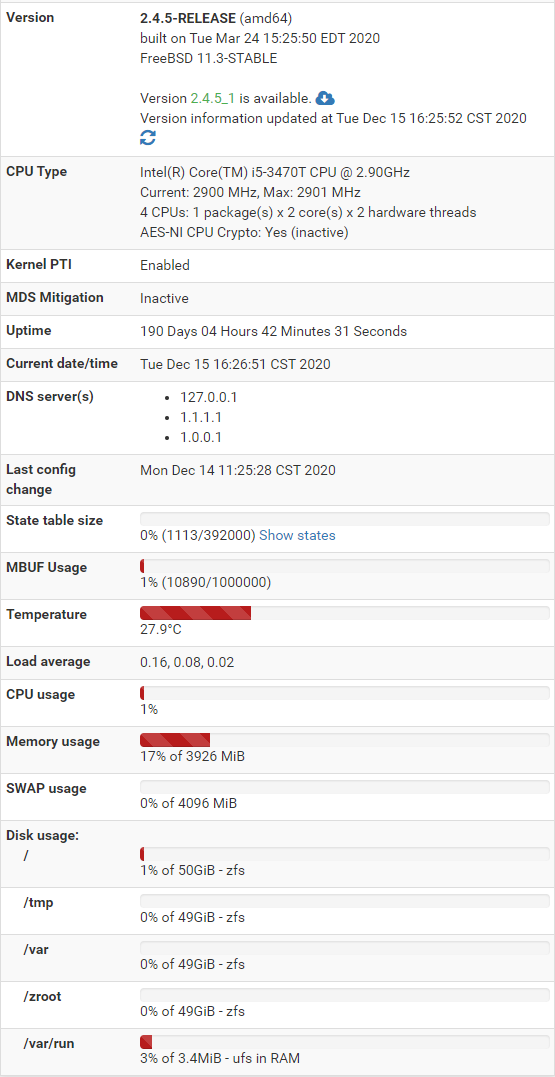This screenshot has width=555, height=1077.
Task: Click the CPU usage bar
Action: 345,692
